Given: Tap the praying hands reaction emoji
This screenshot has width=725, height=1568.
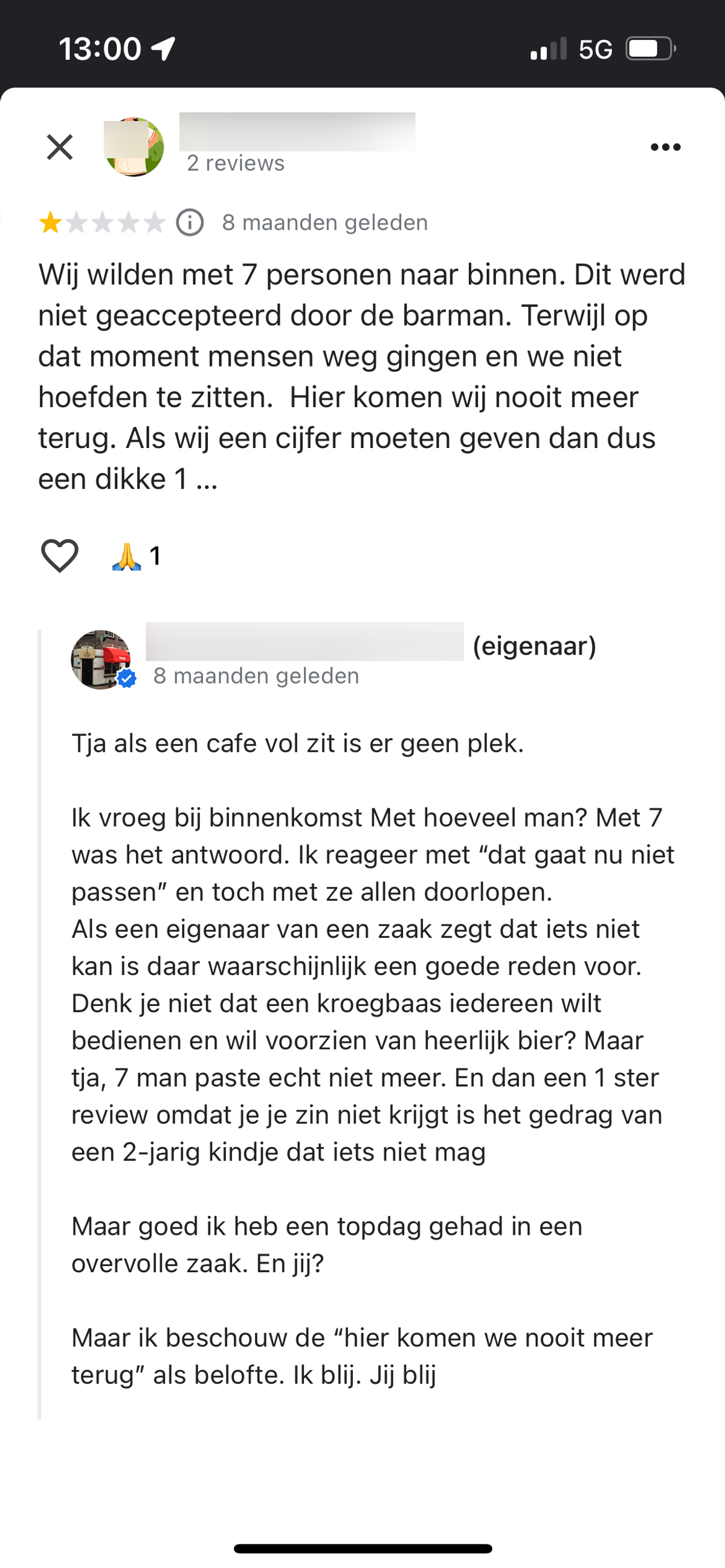Looking at the screenshot, I should click(x=127, y=556).
